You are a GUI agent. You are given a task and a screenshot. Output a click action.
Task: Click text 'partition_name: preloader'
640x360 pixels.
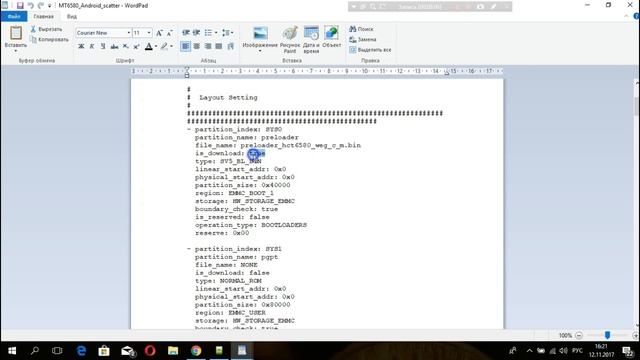coord(247,138)
